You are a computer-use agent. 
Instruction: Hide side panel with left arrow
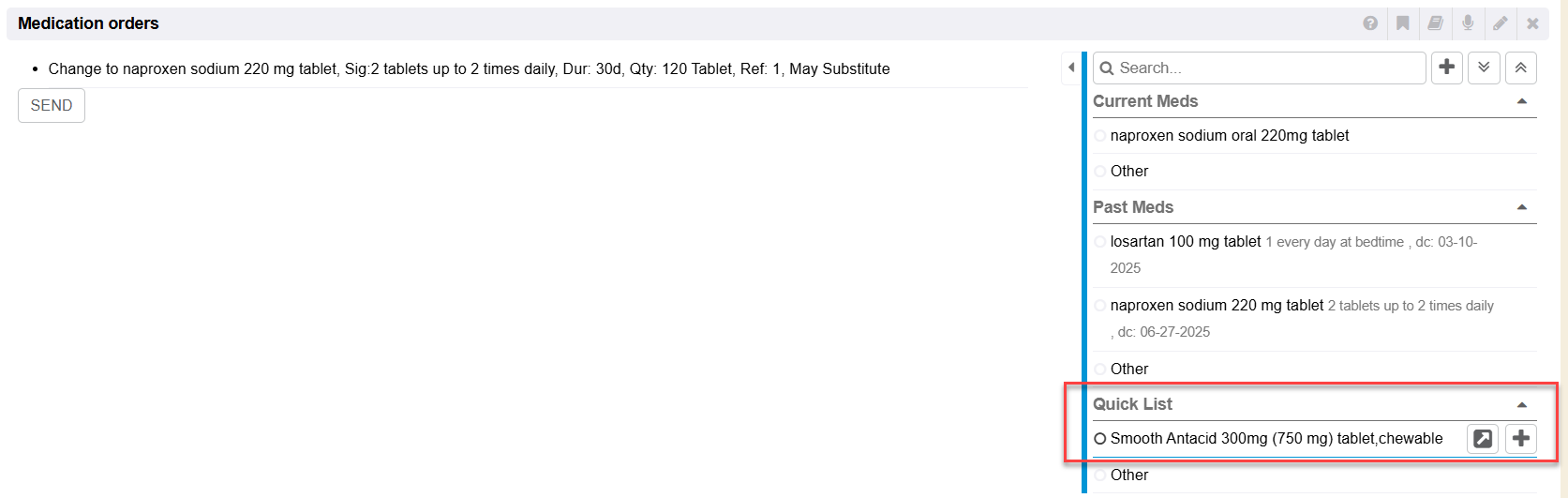[1071, 68]
